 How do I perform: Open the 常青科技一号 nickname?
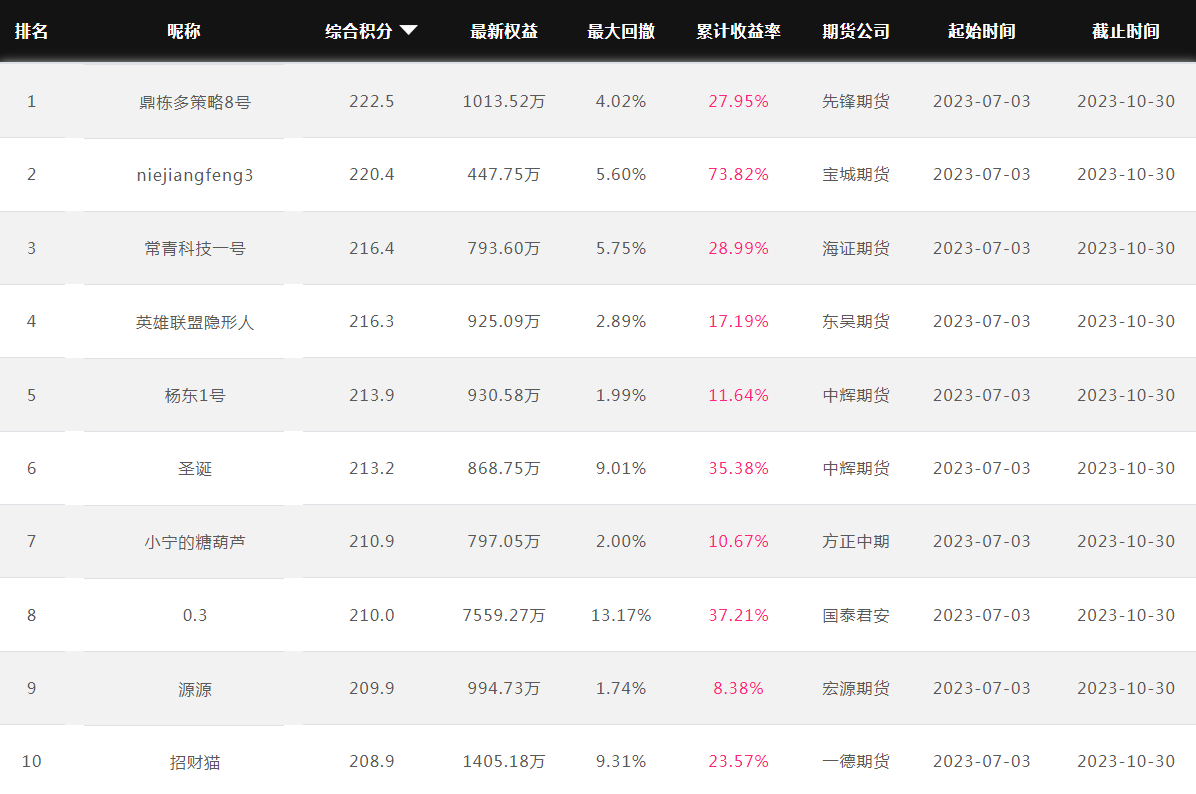point(195,249)
